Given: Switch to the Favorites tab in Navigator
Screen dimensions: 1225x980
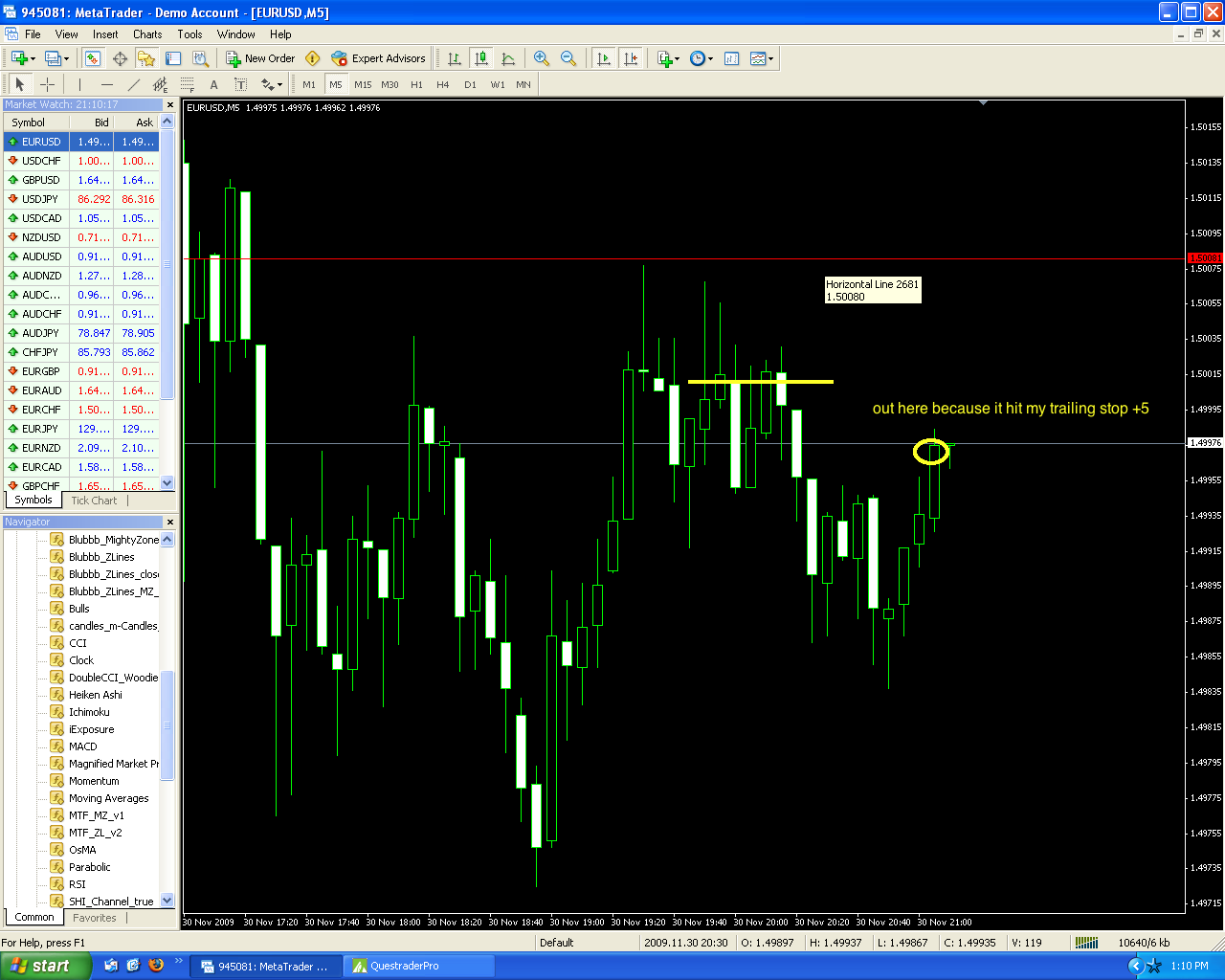Looking at the screenshot, I should pyautogui.click(x=95, y=918).
